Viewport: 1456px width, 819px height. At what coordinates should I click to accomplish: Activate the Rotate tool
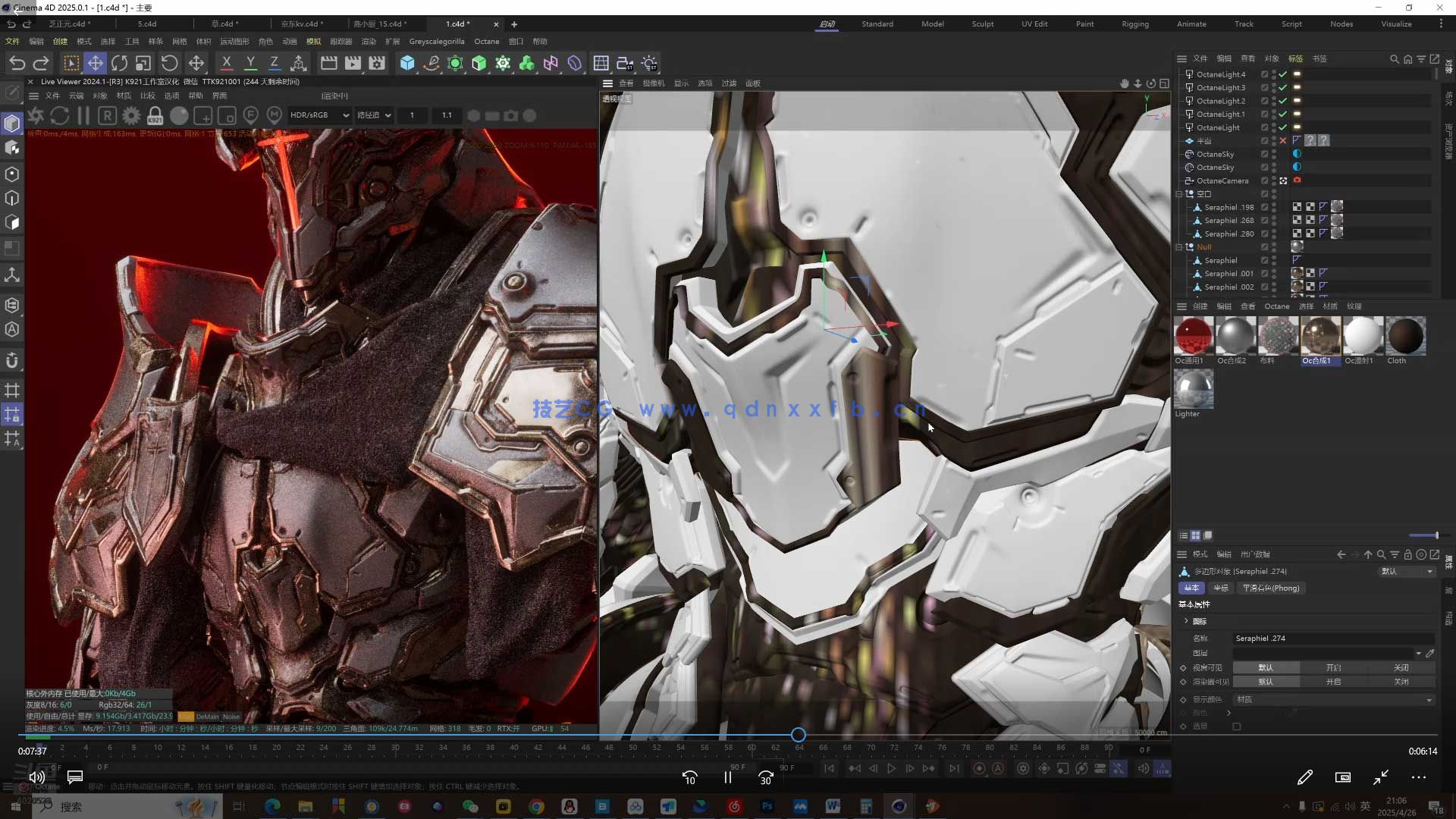click(119, 63)
